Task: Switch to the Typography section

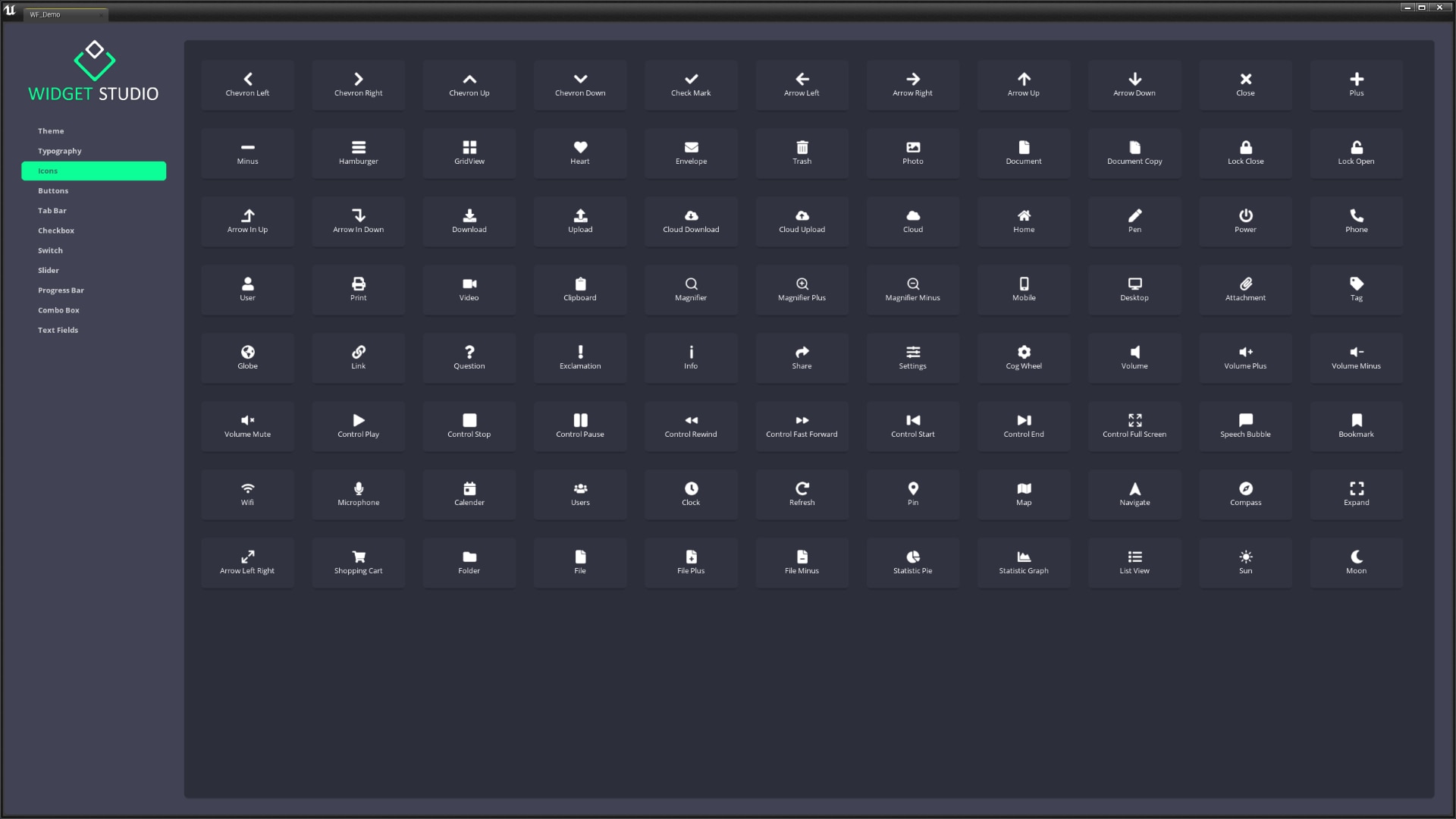Action: coord(60,150)
